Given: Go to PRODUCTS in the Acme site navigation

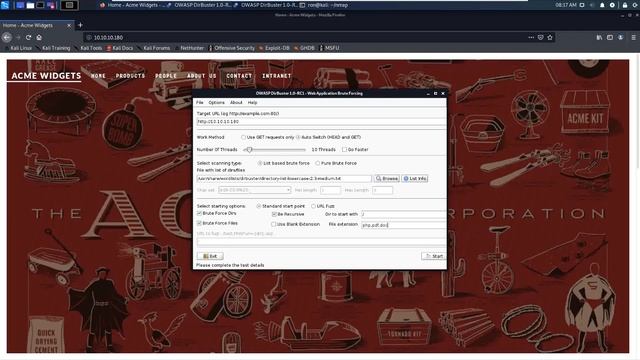Looking at the screenshot, I should click(130, 76).
